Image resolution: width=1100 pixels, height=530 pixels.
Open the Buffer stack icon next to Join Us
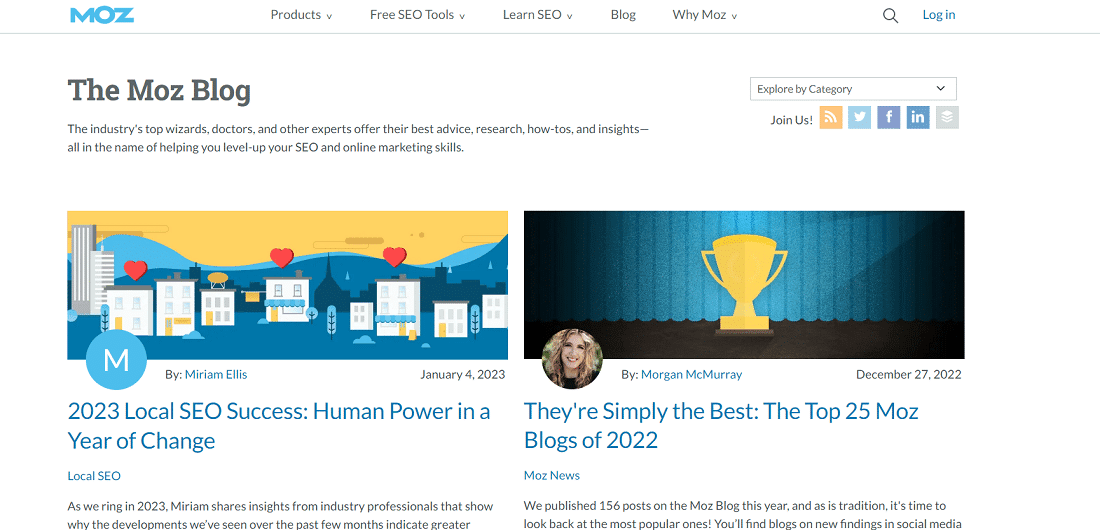(947, 117)
